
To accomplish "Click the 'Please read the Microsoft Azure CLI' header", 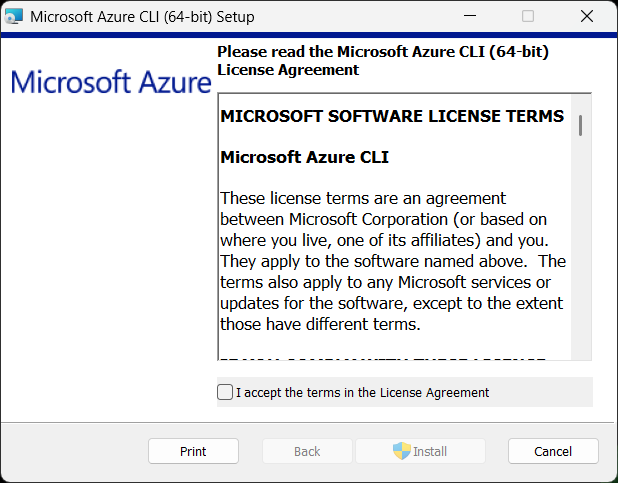I will point(383,60).
